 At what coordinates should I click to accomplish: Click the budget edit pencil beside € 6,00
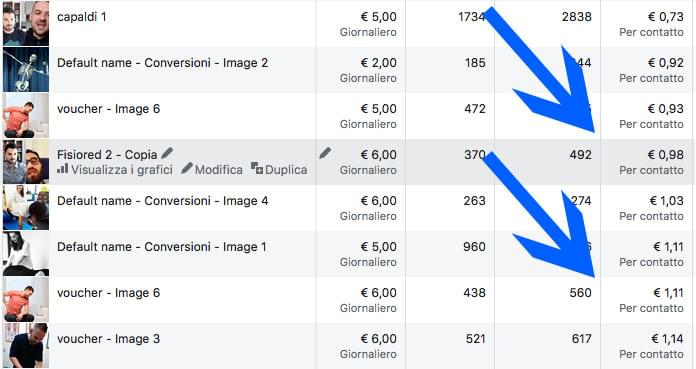325,153
